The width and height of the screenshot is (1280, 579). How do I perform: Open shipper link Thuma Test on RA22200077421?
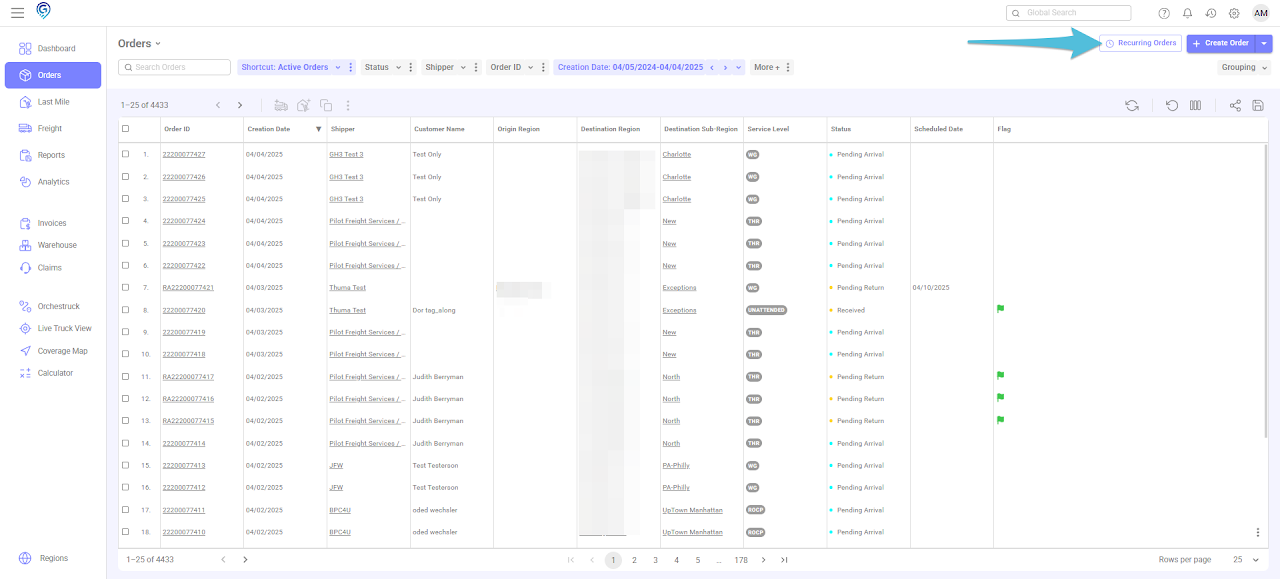click(x=347, y=287)
